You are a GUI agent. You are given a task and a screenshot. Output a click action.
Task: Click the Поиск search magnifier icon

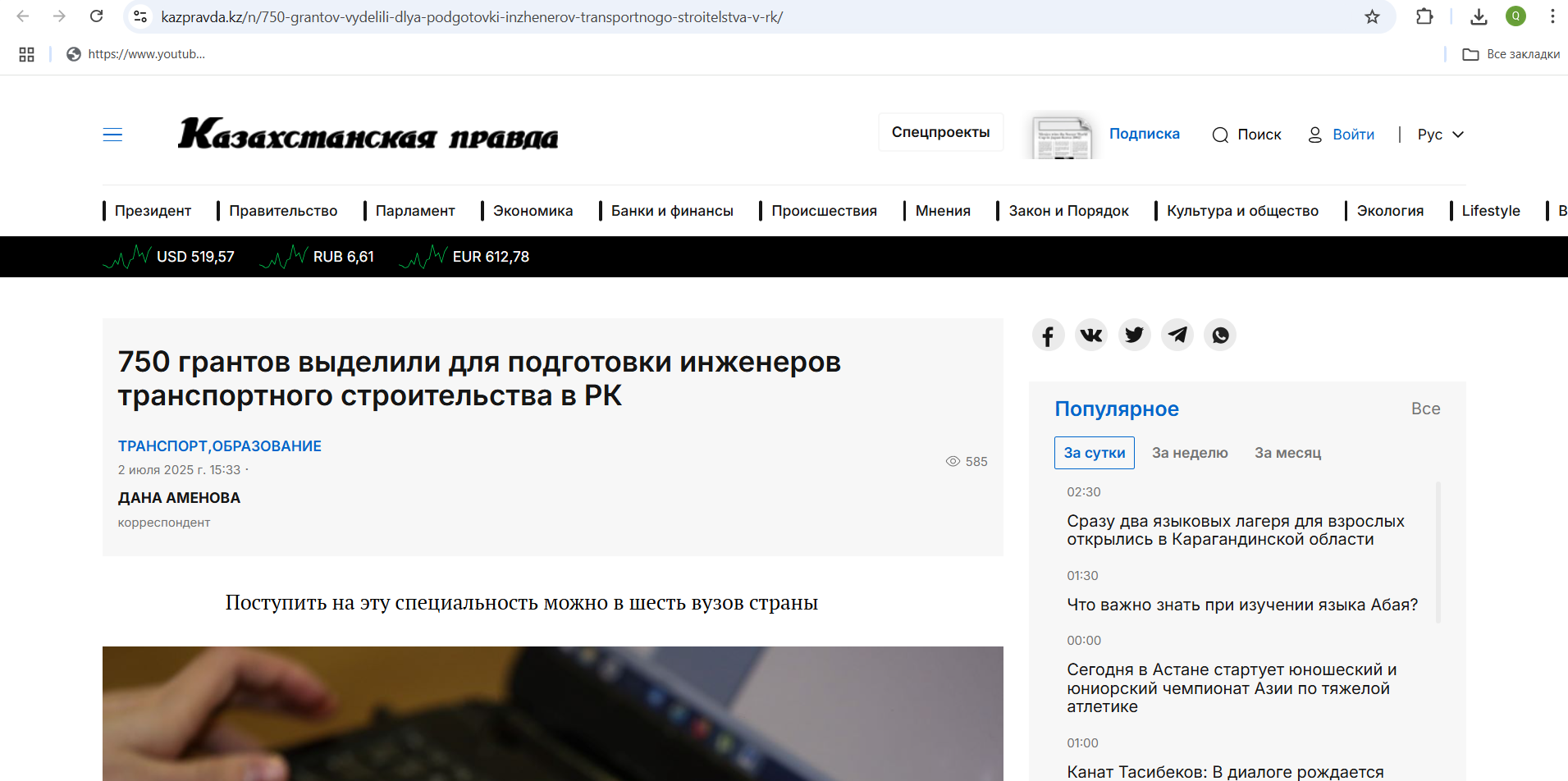pyautogui.click(x=1220, y=135)
